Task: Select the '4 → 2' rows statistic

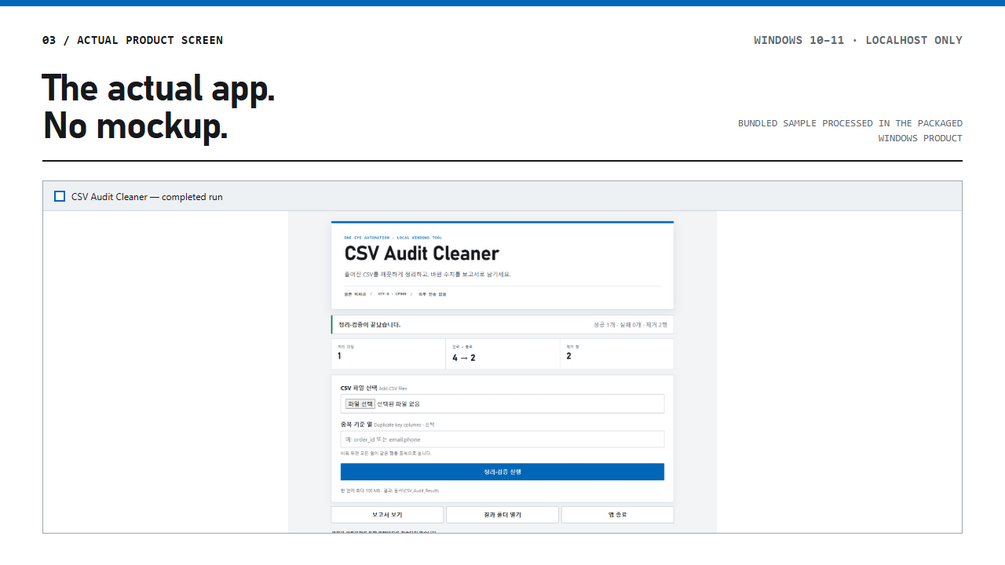Action: tap(463, 358)
